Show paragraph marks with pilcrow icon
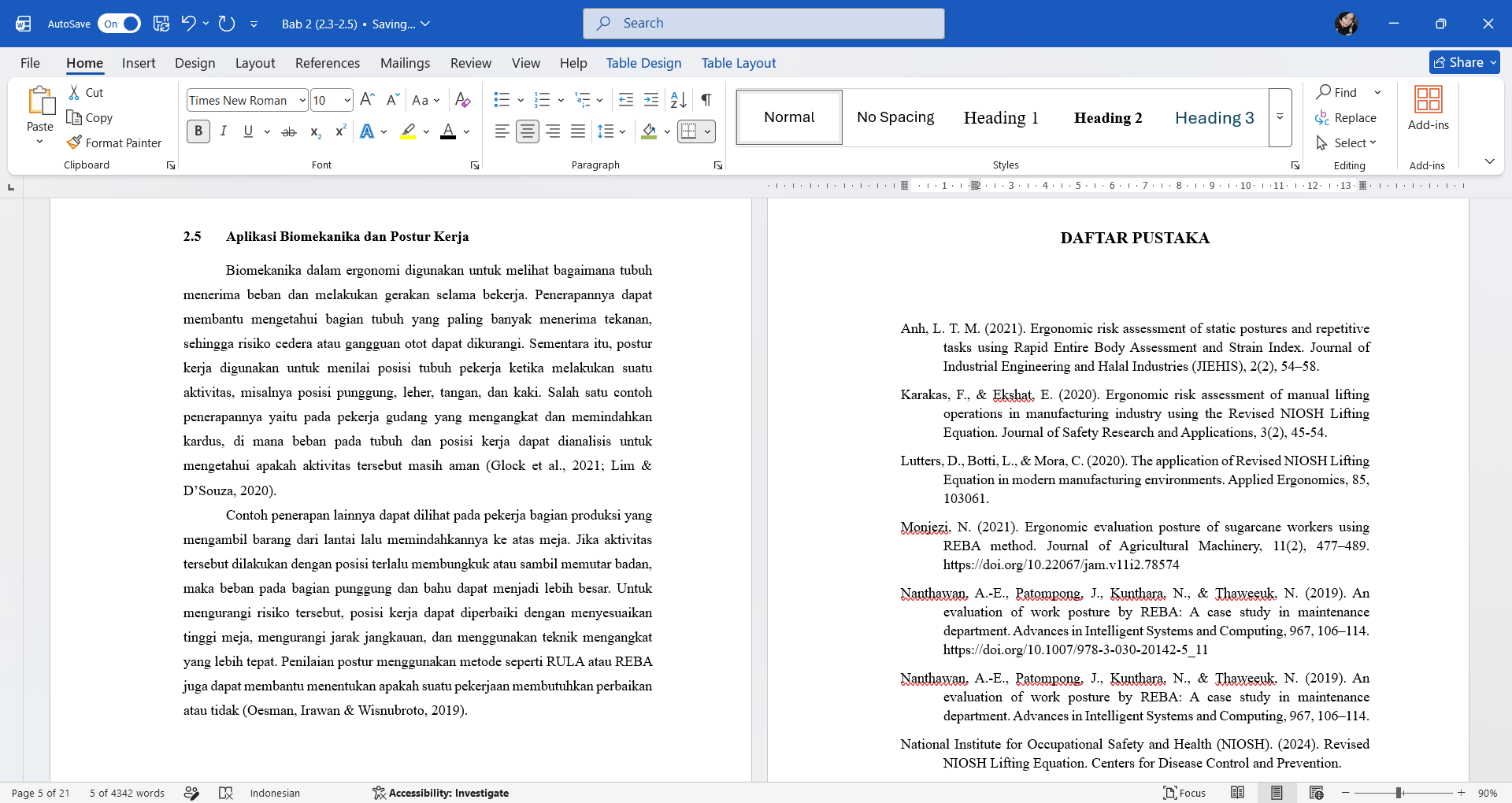Image resolution: width=1512 pixels, height=803 pixels. pyautogui.click(x=706, y=100)
